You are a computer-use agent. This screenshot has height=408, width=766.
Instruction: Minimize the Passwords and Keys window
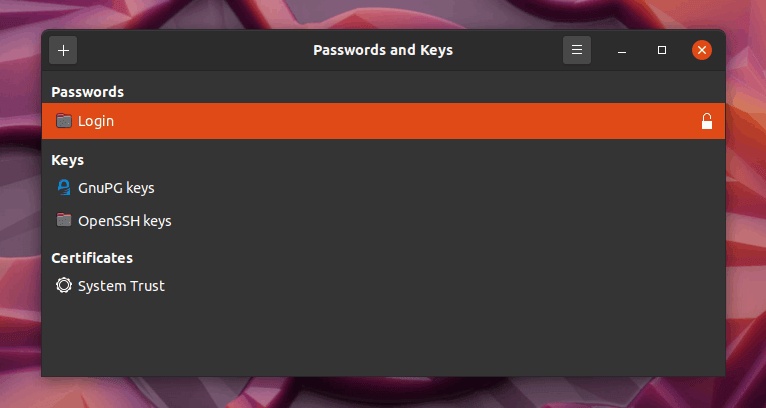point(621,50)
